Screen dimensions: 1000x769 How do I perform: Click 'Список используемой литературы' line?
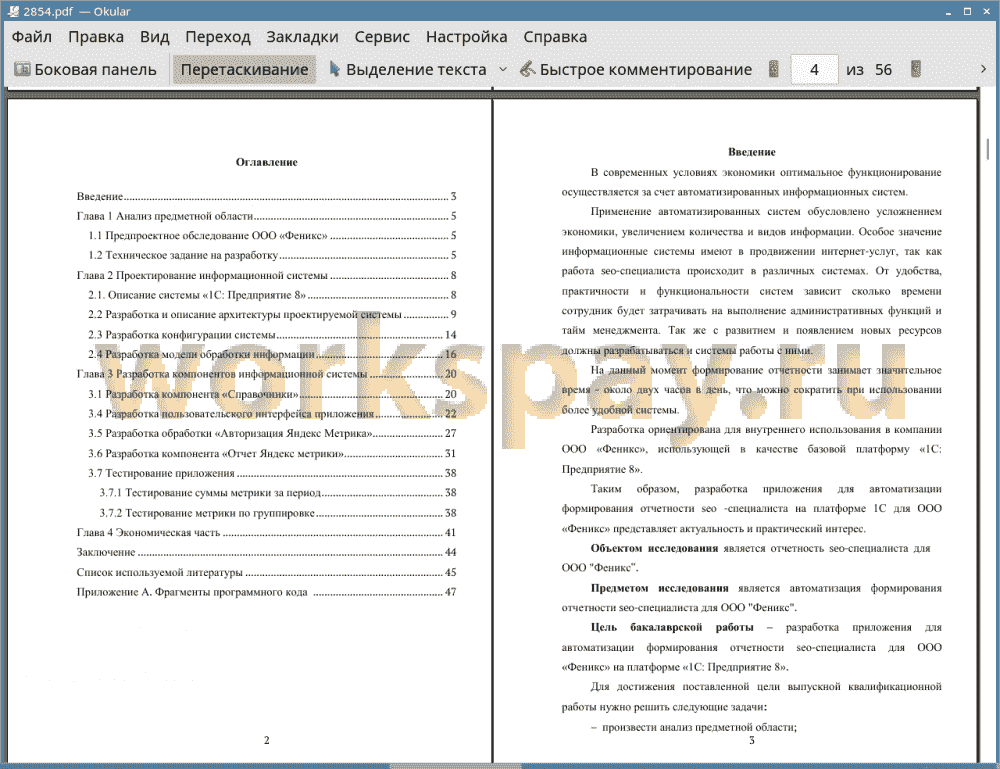pyautogui.click(x=267, y=573)
